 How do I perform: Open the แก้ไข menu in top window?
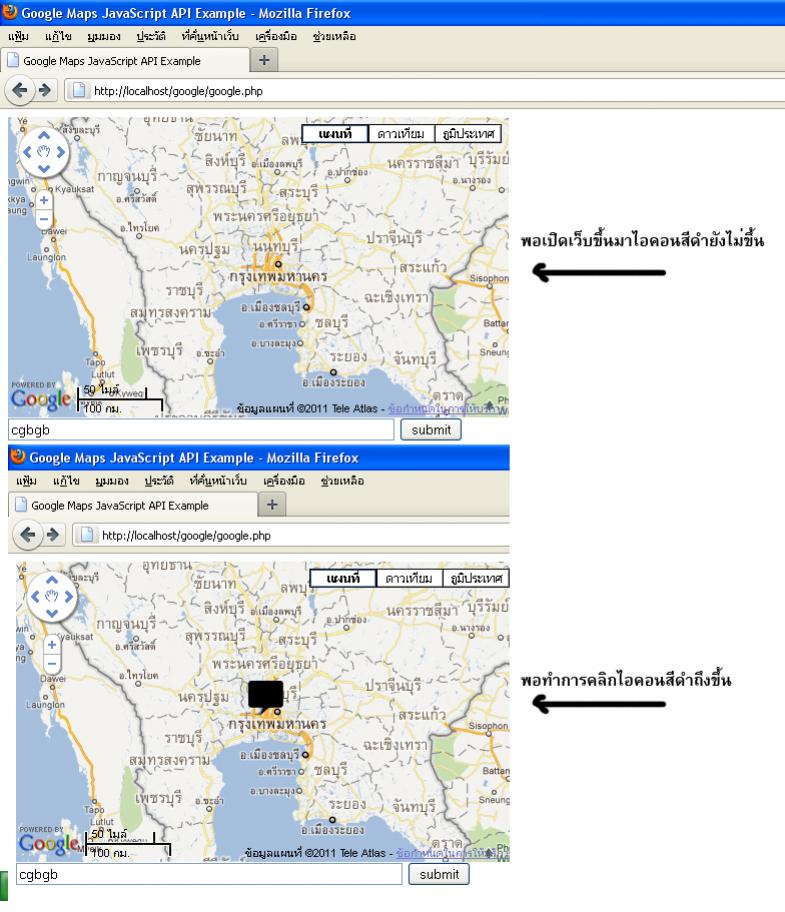[58, 36]
